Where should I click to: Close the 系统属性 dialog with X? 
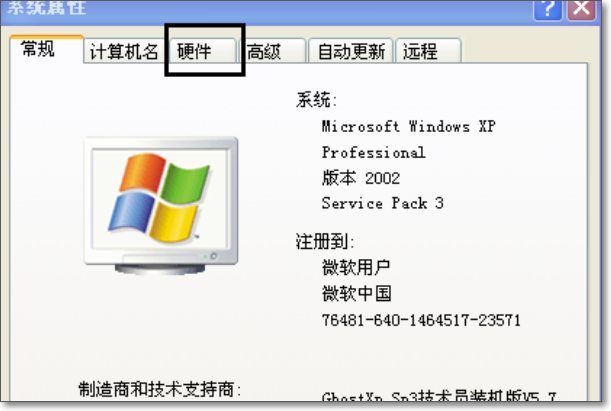coord(581,9)
